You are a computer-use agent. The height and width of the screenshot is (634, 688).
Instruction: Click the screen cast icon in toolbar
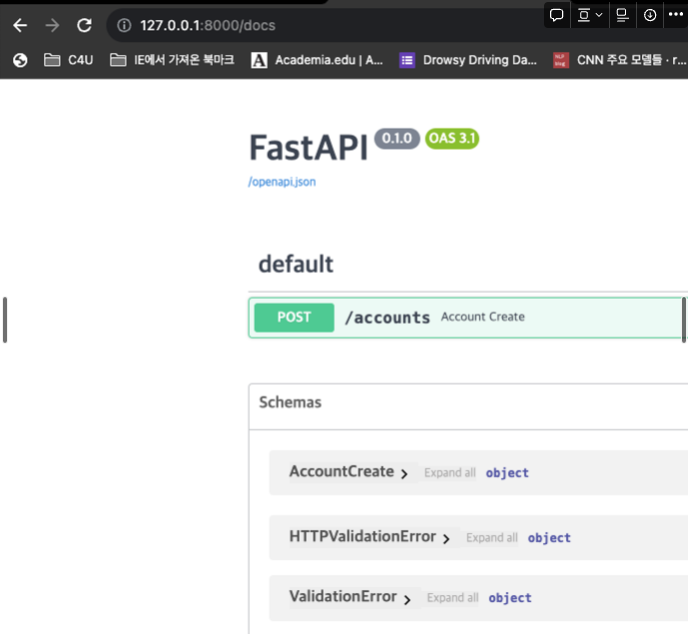622,15
